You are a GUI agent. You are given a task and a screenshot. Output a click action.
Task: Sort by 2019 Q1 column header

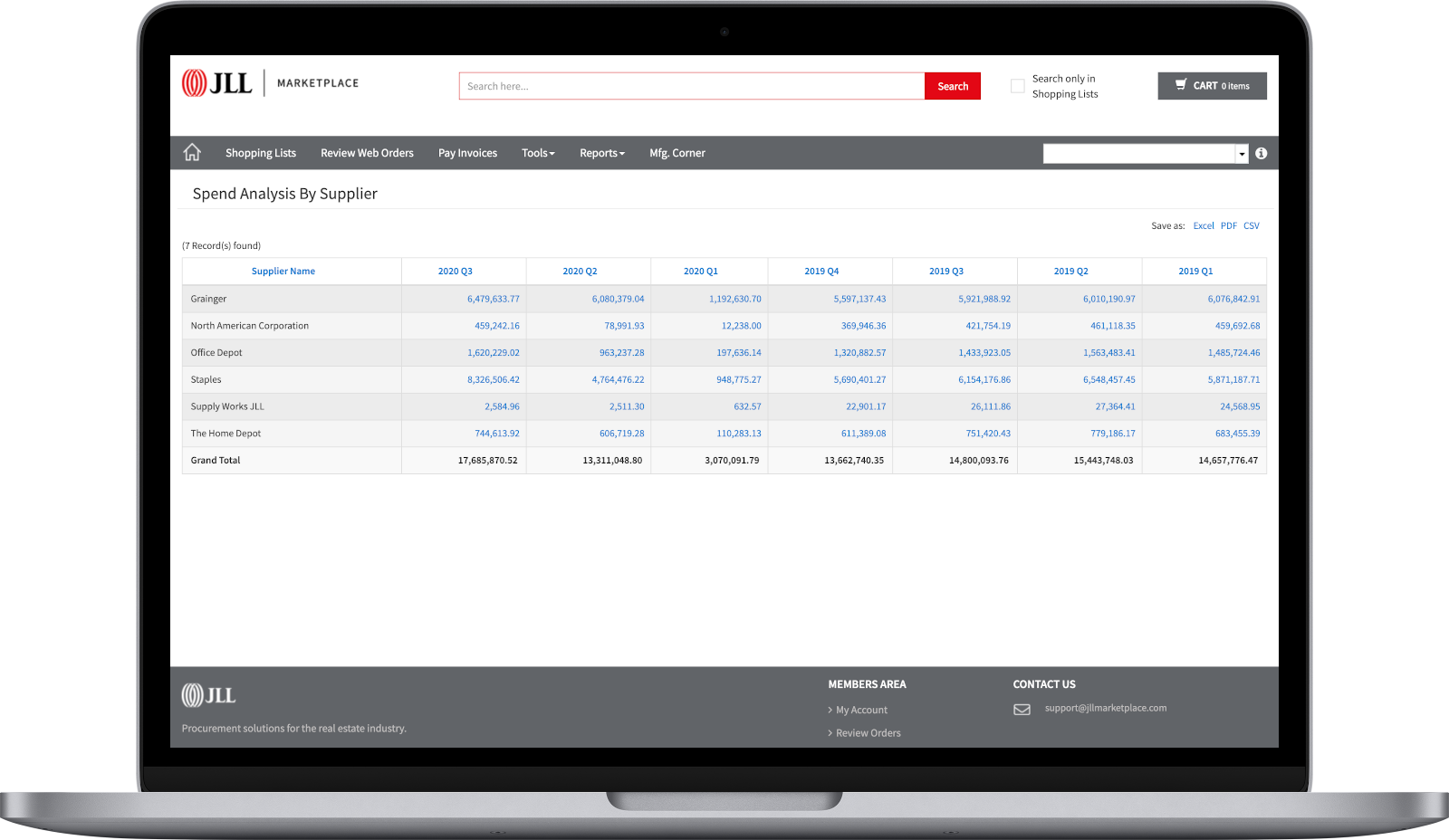(1195, 272)
